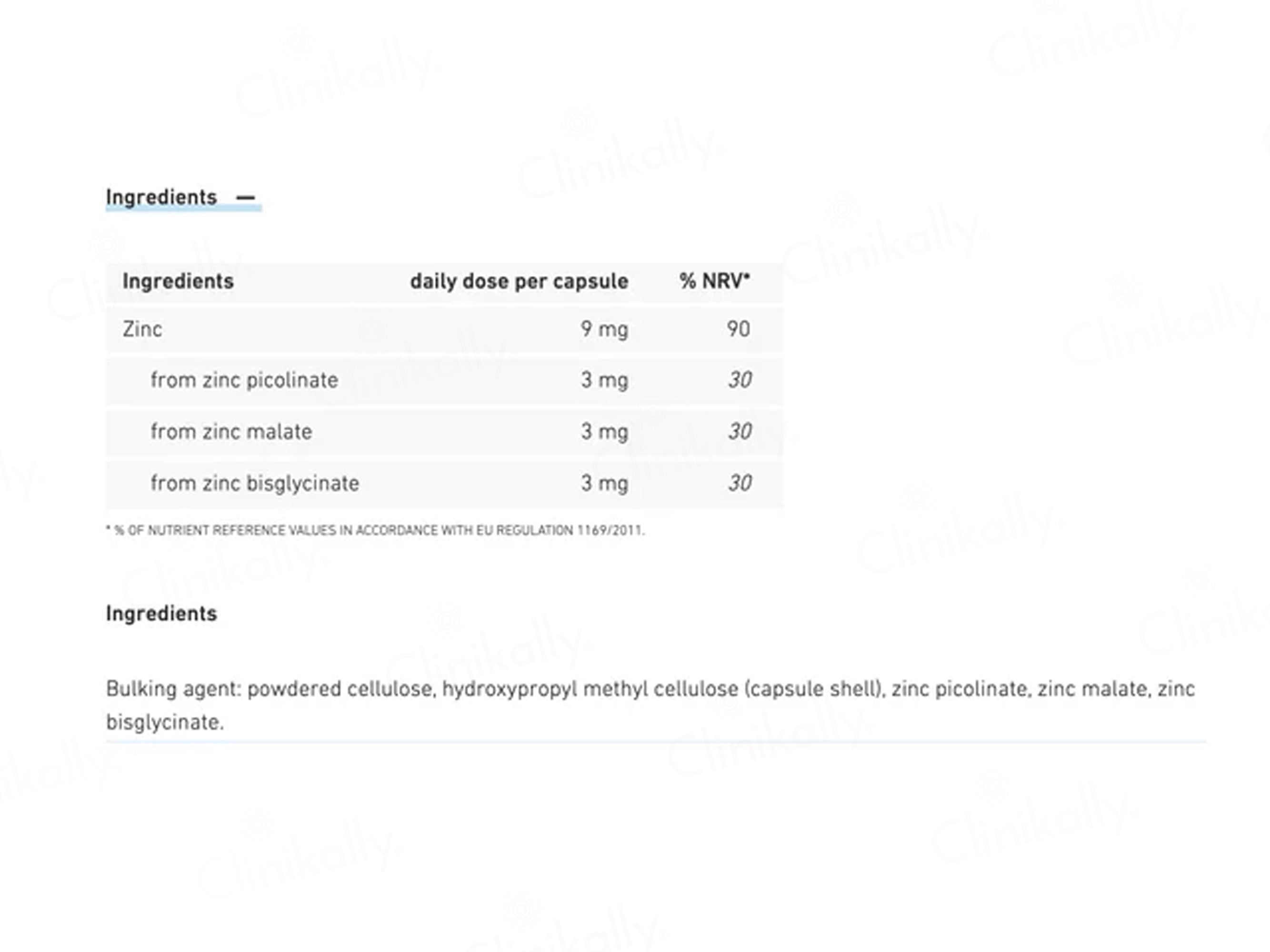Click the 30 NRV value for zinc malate
Viewport: 1270px width, 952px height.
point(740,432)
